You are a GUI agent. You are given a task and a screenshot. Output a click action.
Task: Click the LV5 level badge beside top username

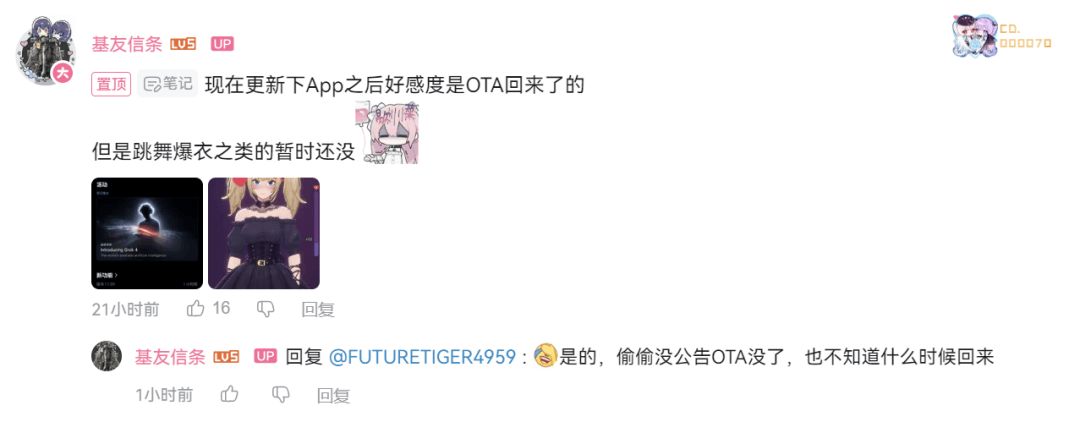pyautogui.click(x=183, y=44)
